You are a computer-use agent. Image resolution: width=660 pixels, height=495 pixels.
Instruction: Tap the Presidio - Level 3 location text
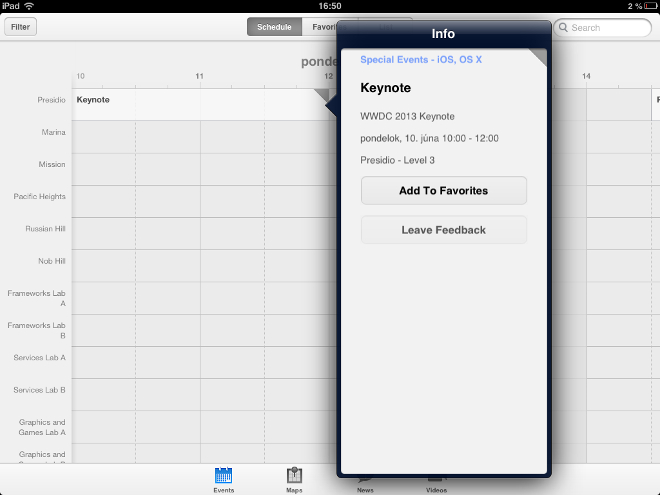[397, 160]
